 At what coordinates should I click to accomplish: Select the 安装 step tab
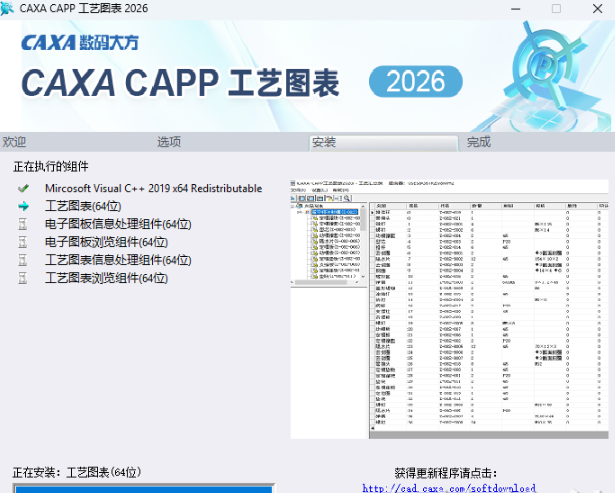(x=323, y=142)
